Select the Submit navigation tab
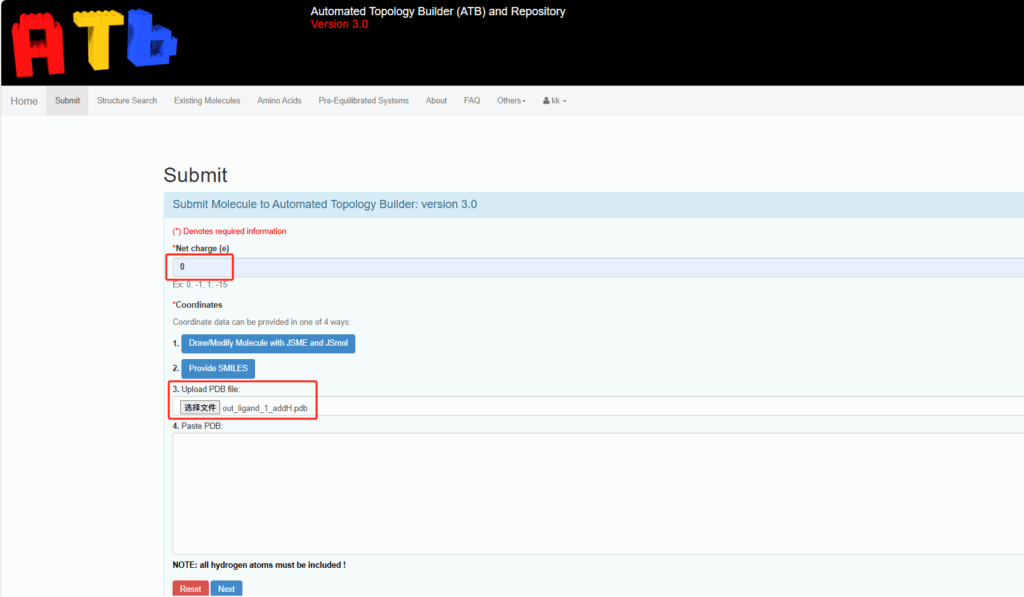Screen dimensions: 1024x597 [x=67, y=101]
